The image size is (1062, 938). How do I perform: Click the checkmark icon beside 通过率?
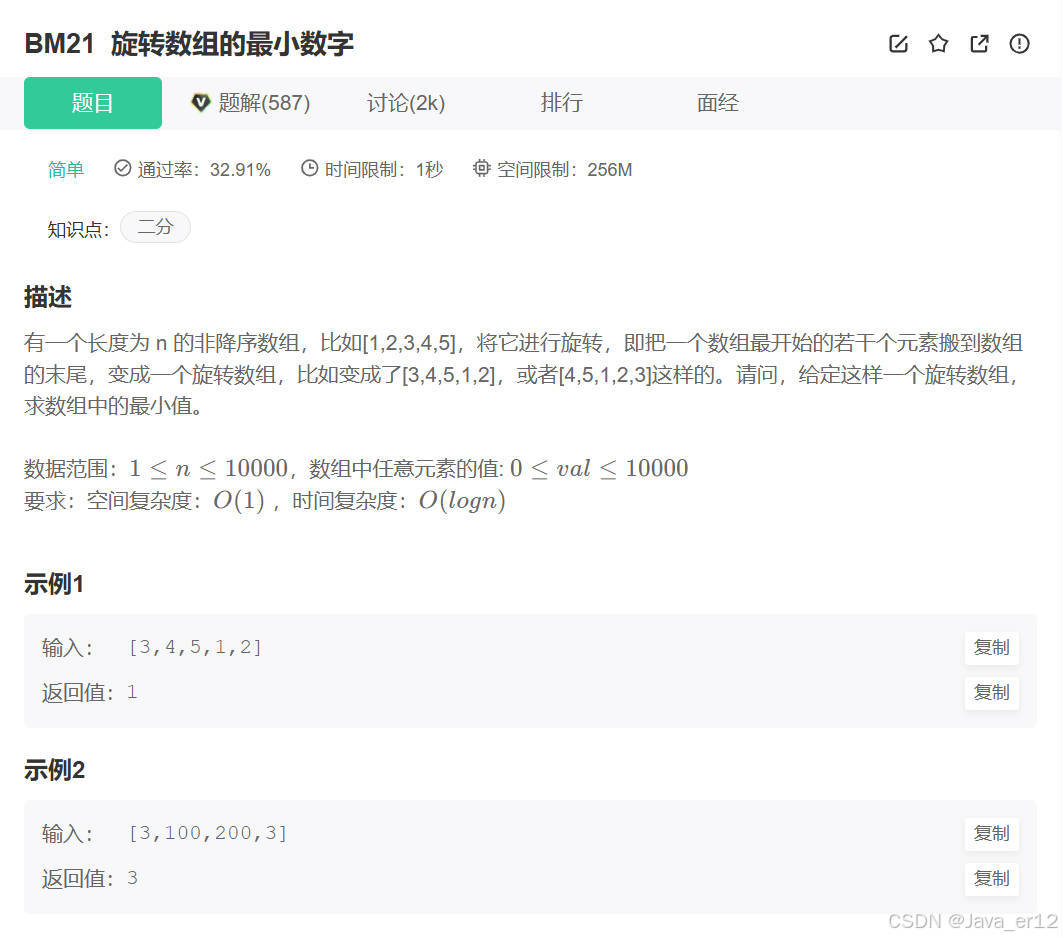[122, 169]
